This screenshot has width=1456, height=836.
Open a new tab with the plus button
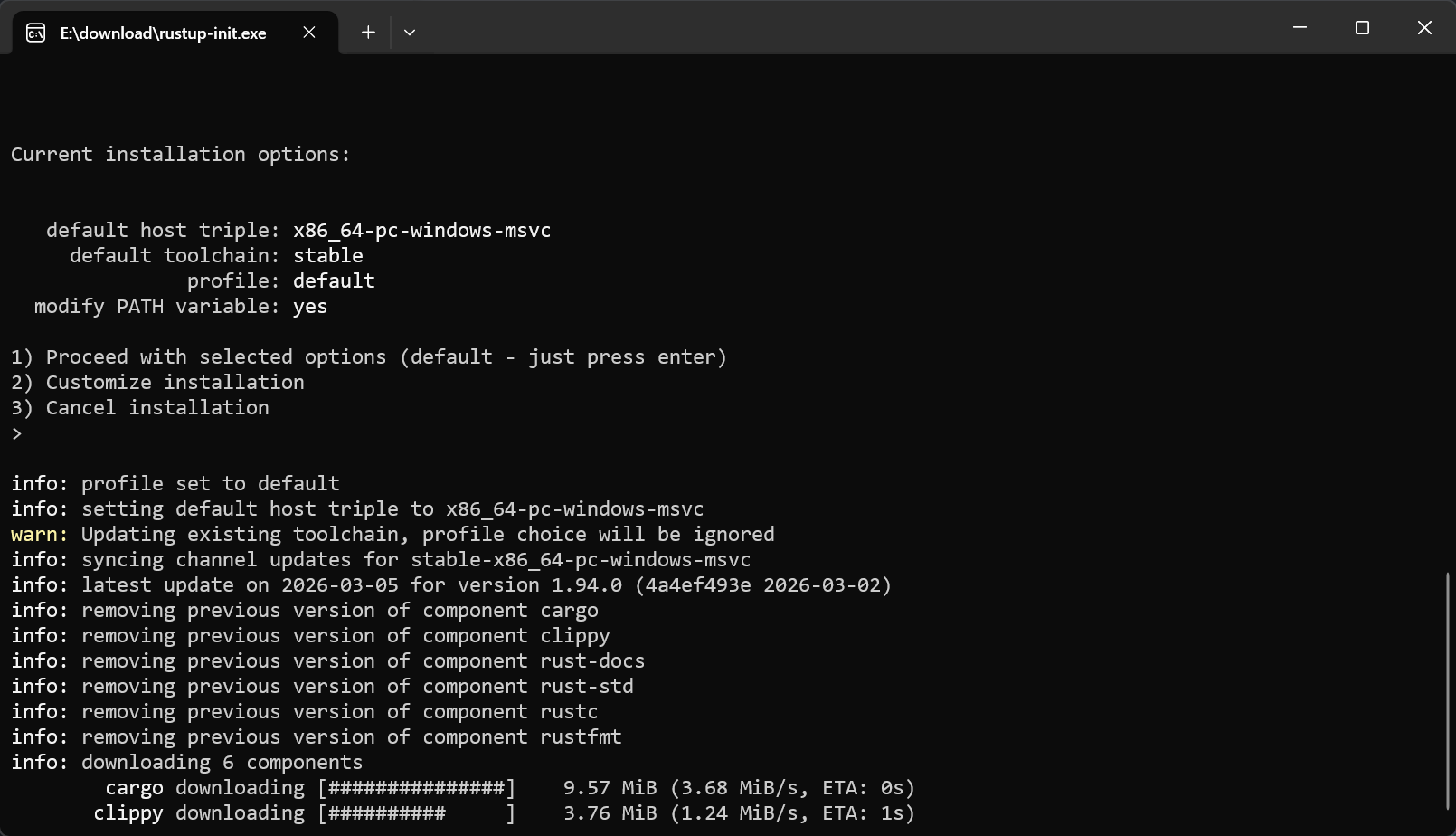coord(368,33)
